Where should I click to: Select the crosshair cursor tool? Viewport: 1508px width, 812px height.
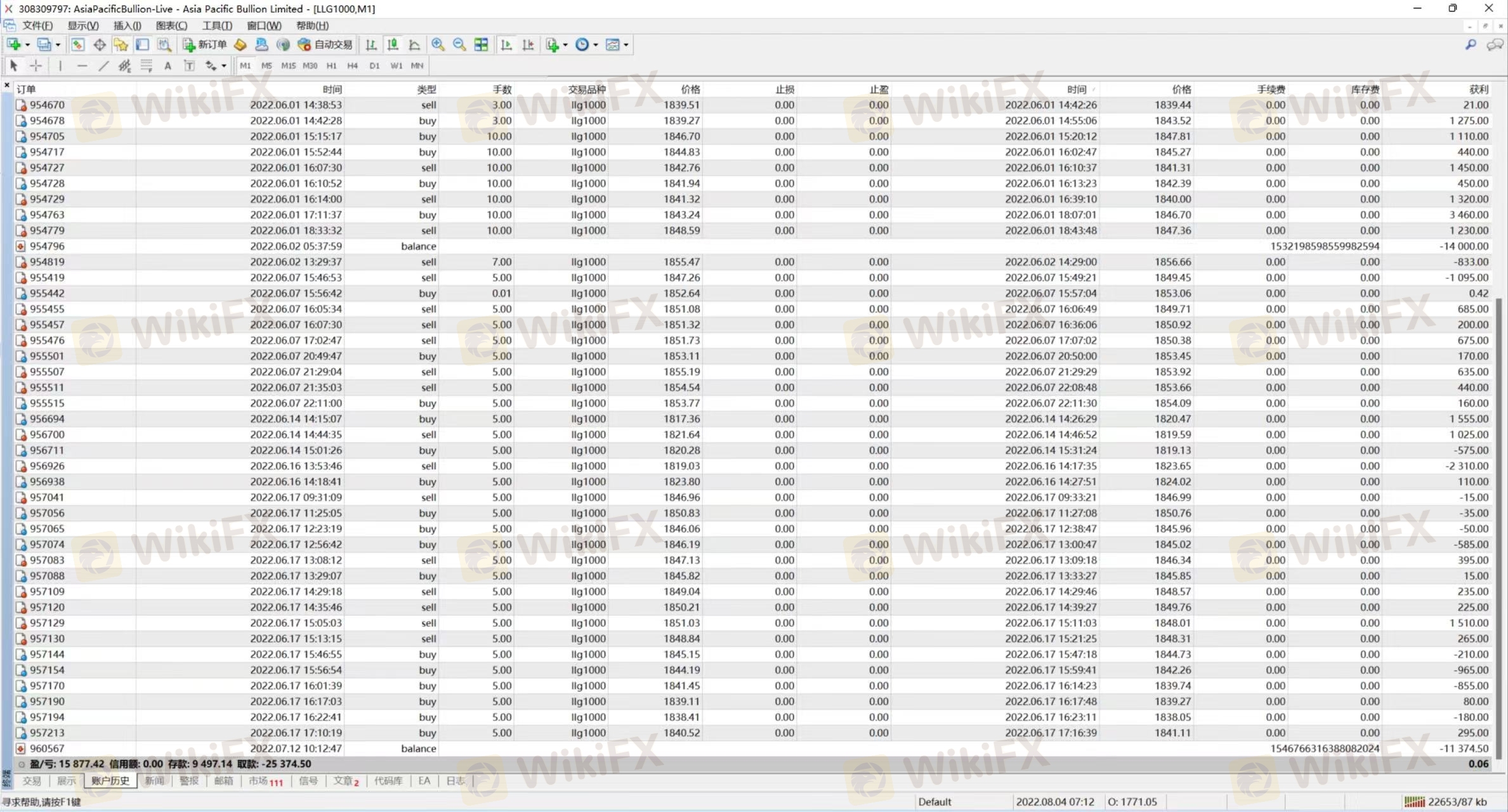36,65
